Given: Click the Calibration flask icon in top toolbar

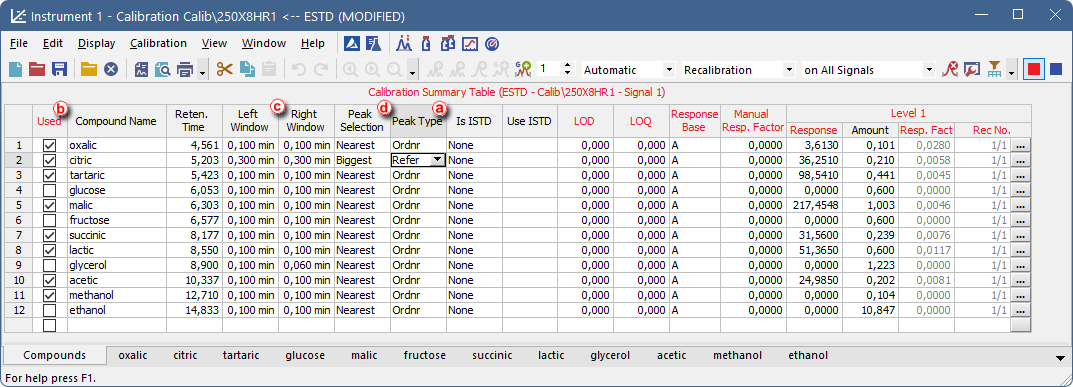Looking at the screenshot, I should 373,43.
